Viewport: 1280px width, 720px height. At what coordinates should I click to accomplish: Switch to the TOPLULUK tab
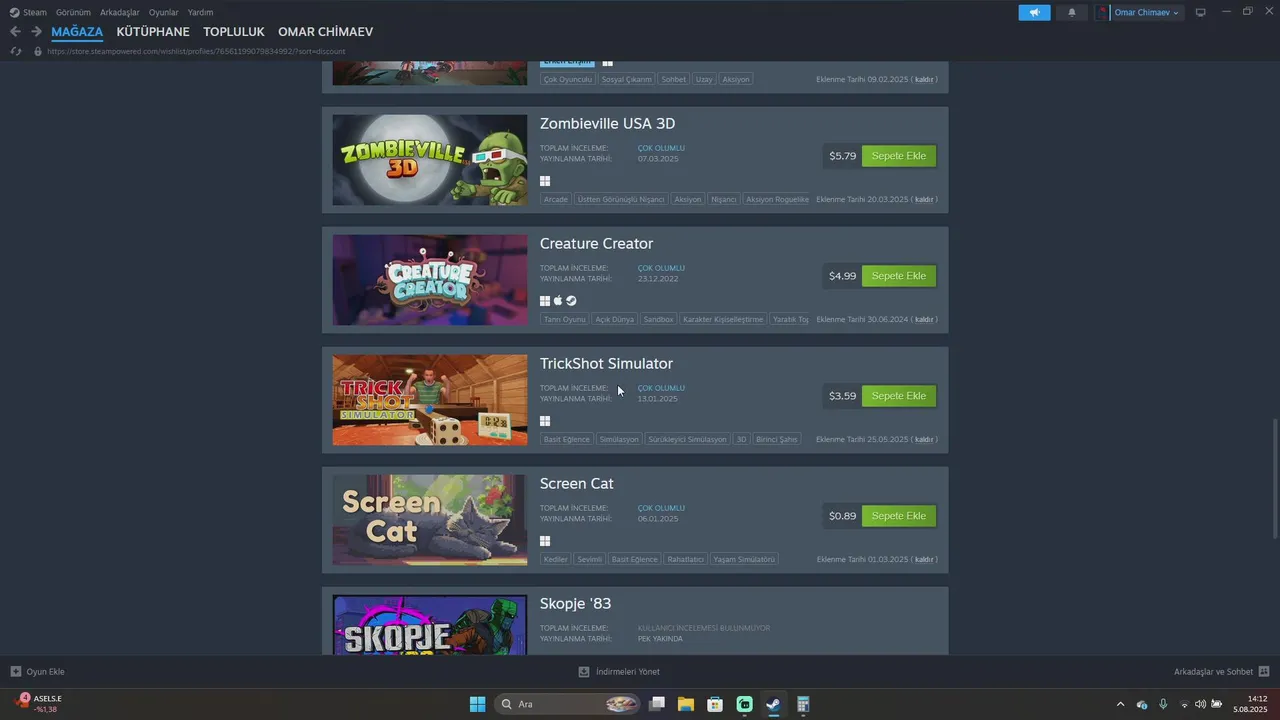tap(234, 32)
